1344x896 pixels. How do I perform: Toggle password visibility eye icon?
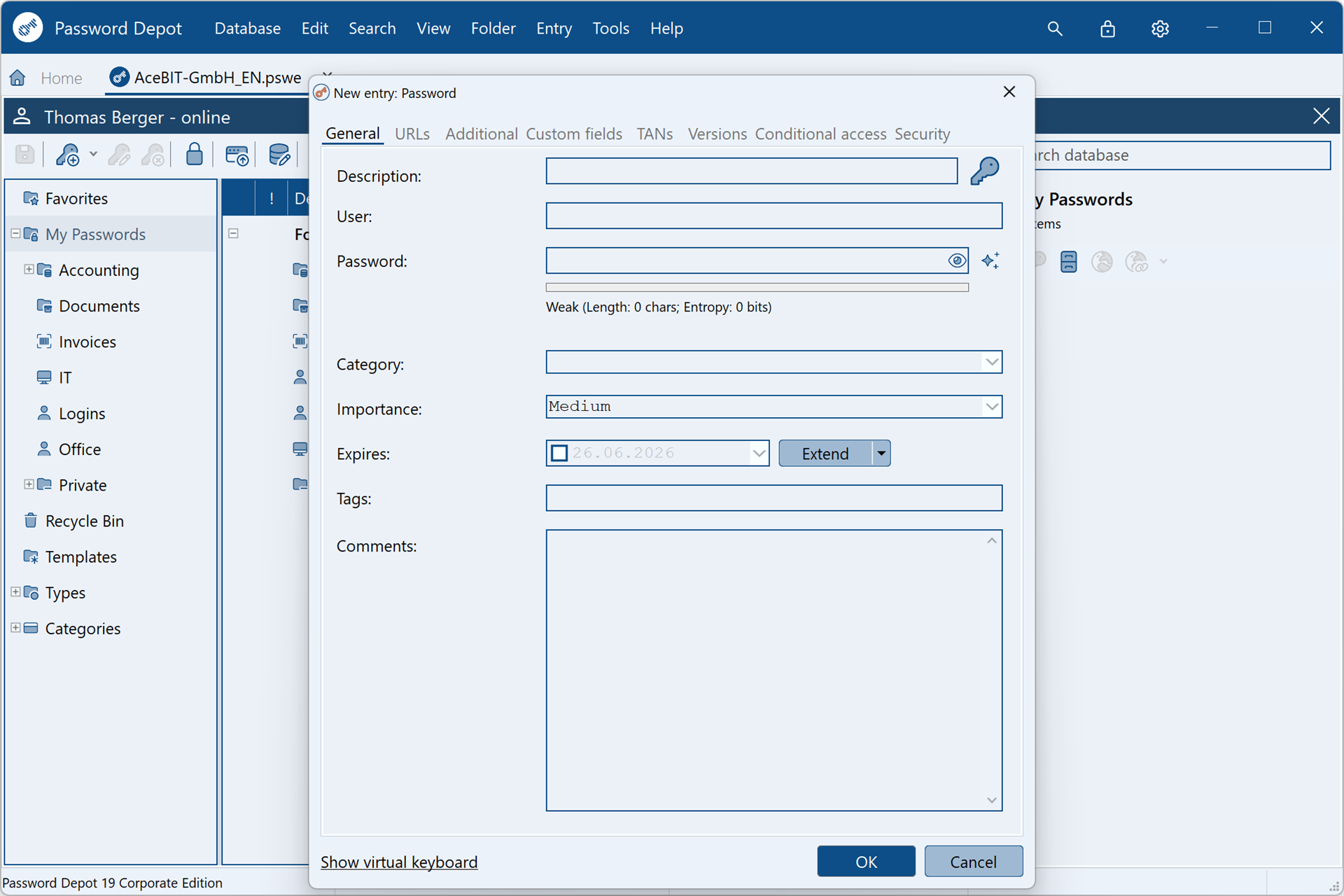point(957,261)
